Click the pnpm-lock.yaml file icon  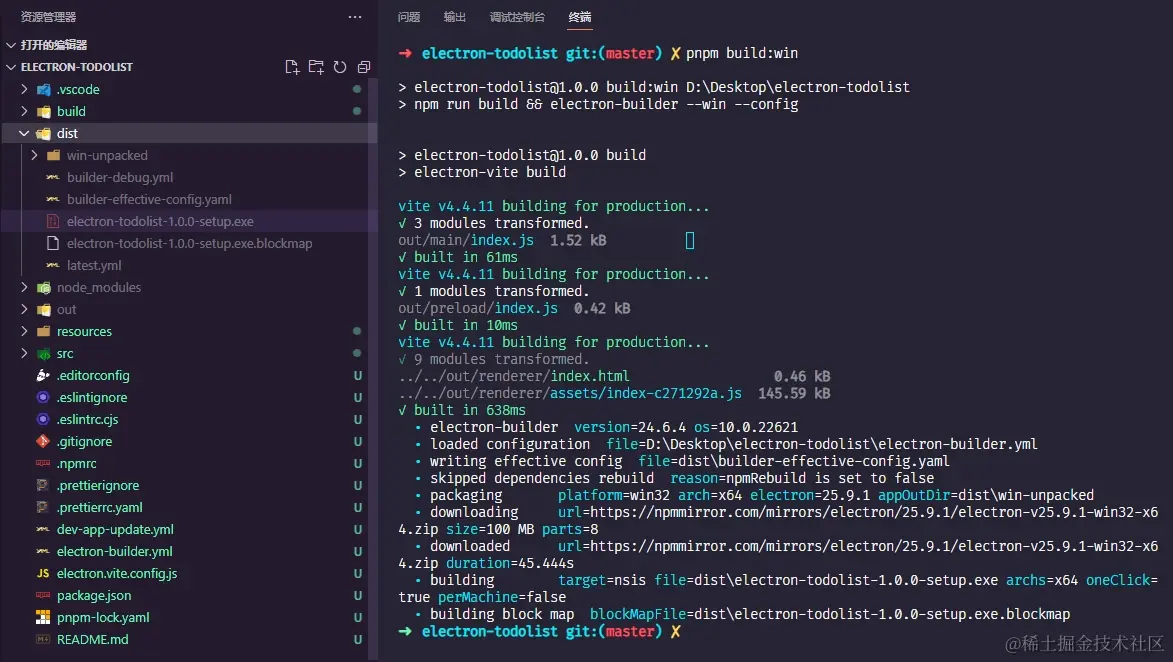click(43, 618)
